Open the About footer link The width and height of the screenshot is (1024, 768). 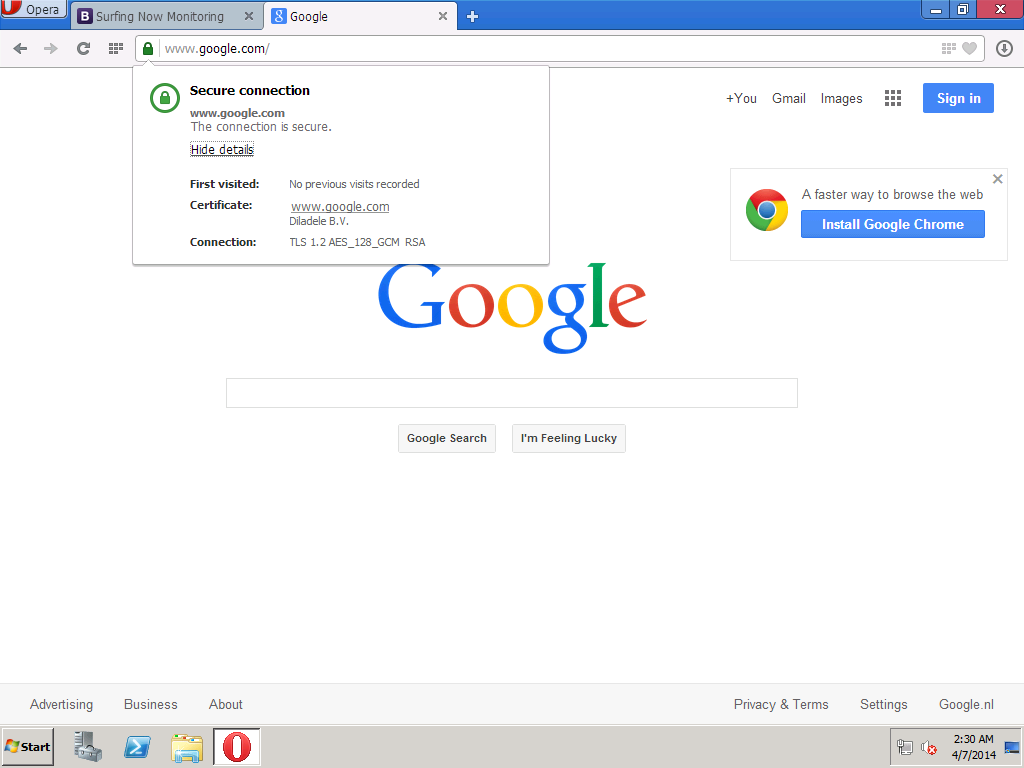pos(225,705)
